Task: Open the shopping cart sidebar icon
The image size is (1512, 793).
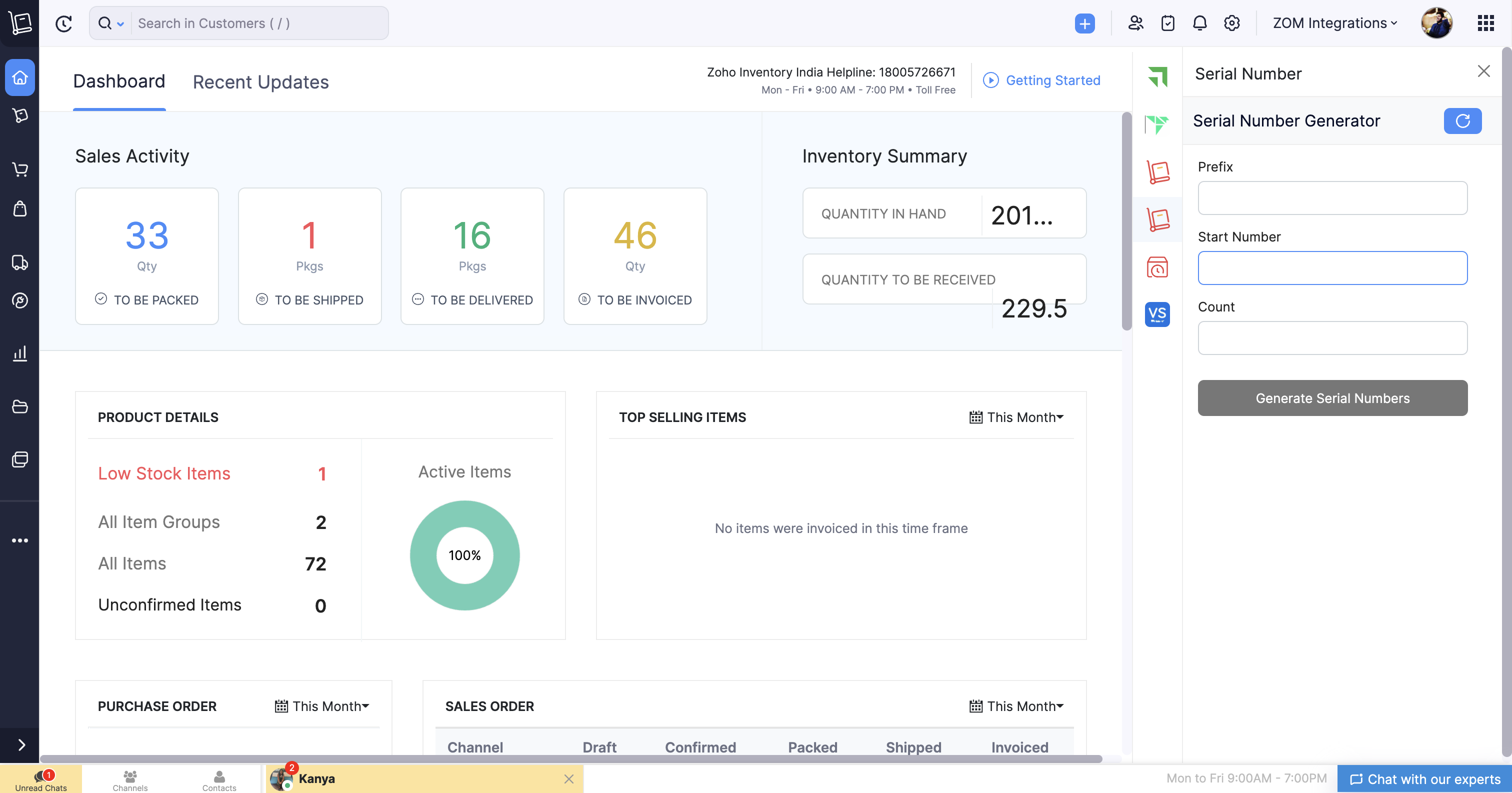Action: [20, 169]
